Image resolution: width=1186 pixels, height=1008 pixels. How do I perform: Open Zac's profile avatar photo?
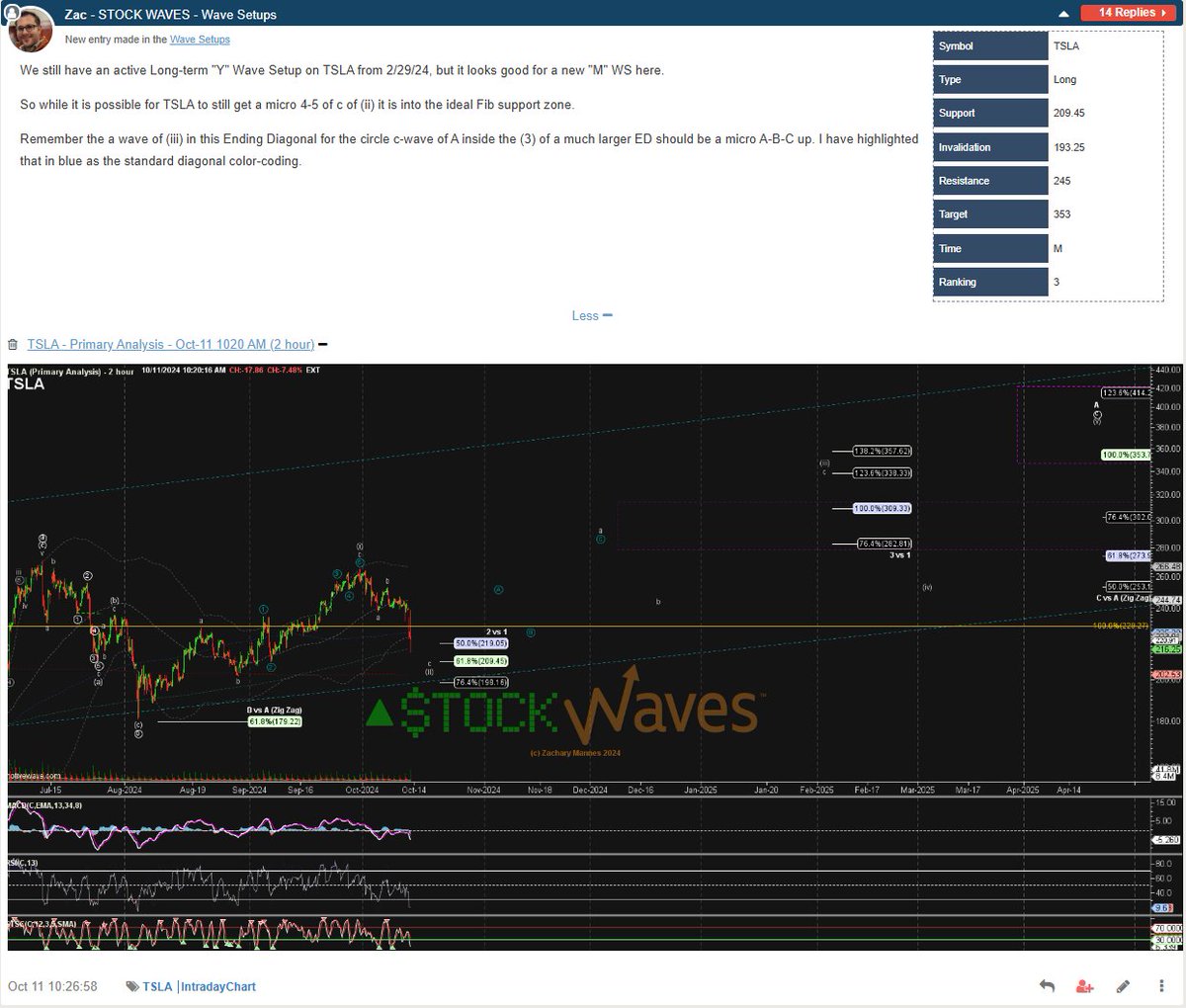point(31,31)
